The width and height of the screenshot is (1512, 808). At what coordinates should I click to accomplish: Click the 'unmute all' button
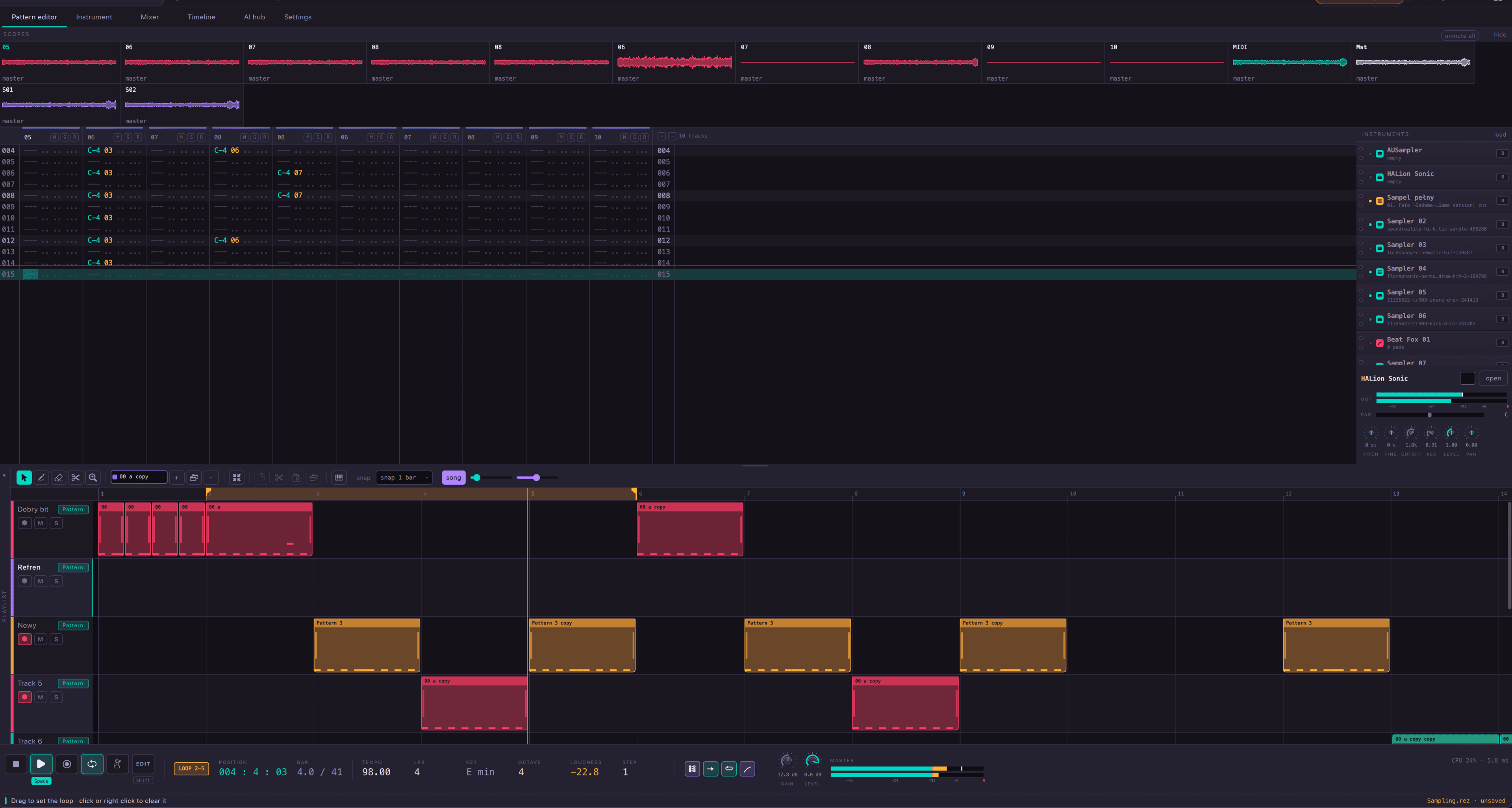(1460, 36)
